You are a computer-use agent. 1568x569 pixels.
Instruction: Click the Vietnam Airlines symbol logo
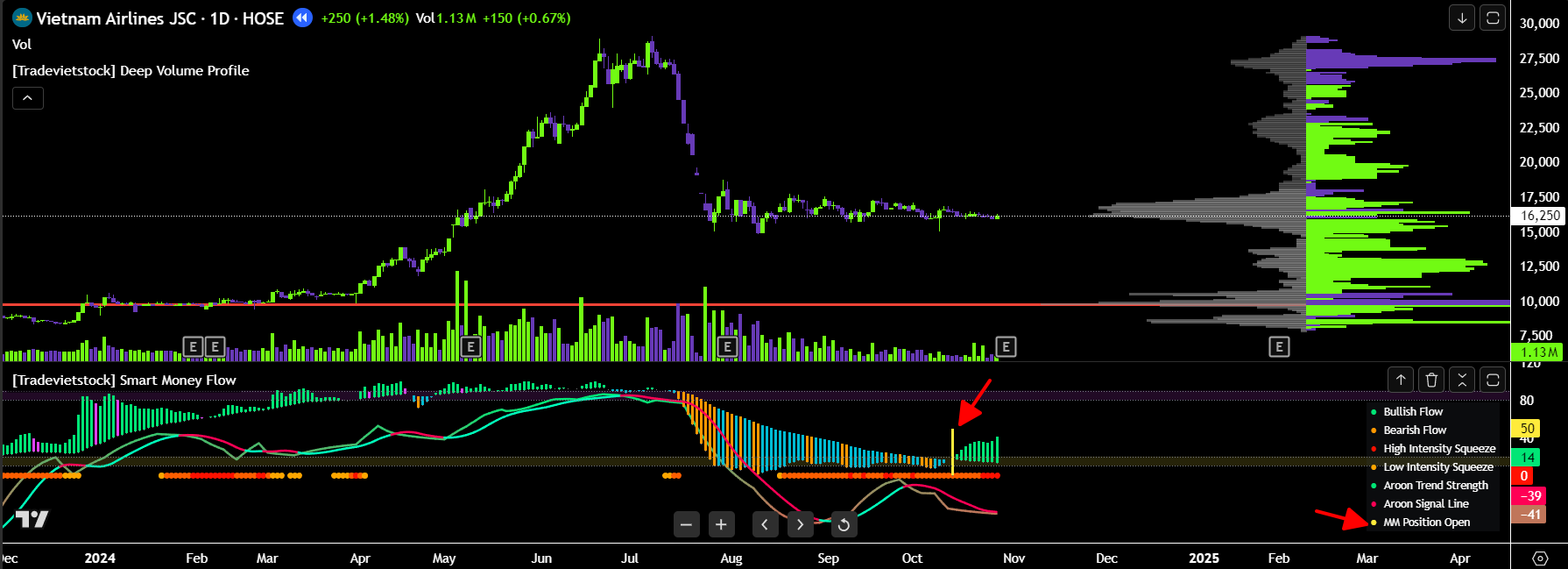(22, 18)
